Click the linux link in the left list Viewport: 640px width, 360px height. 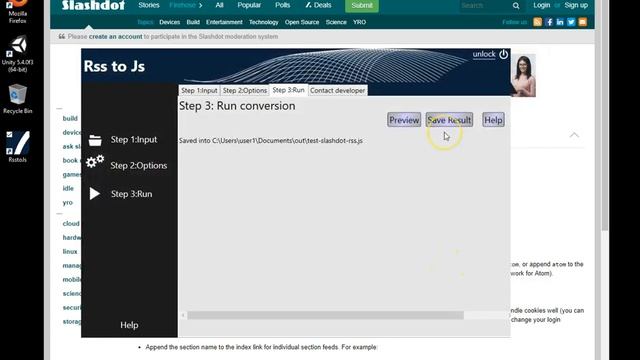[x=70, y=251]
